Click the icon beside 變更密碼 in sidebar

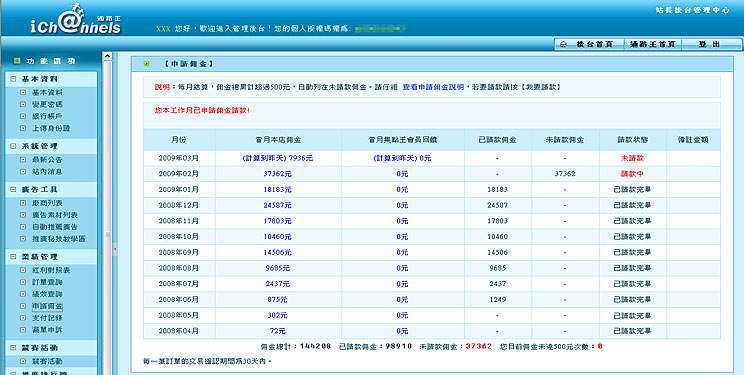click(x=23, y=104)
